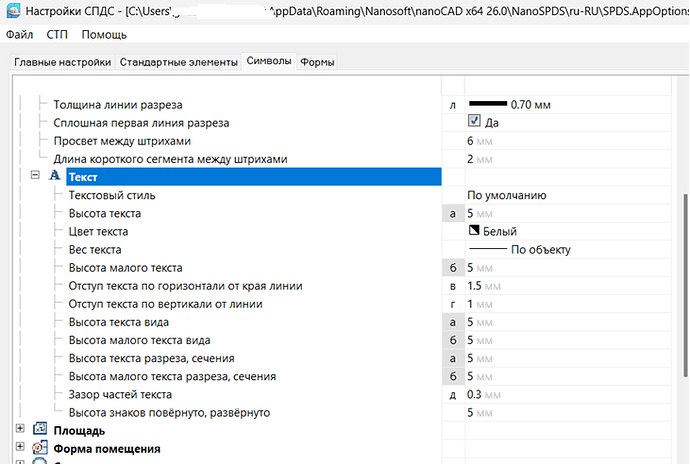Toggle the Сплошная первая линия разреза checkbox
Image resolution: width=690 pixels, height=464 pixels.
click(474, 121)
